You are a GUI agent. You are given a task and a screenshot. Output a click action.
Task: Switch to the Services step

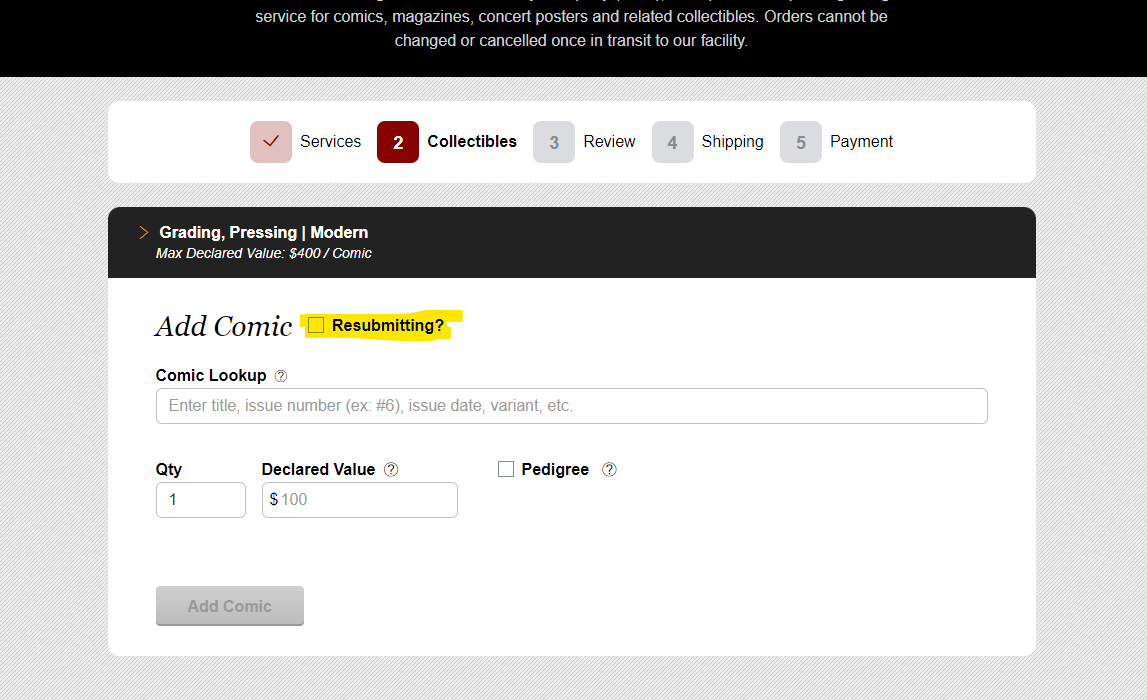click(330, 142)
